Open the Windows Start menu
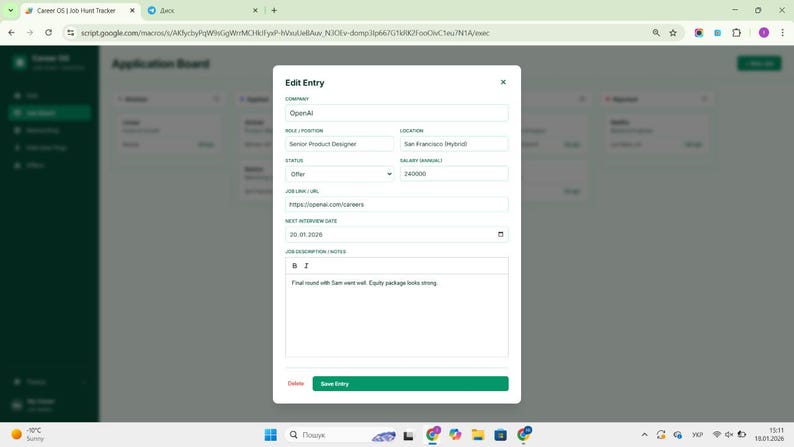Viewport: 794px width, 447px height. [x=270, y=435]
